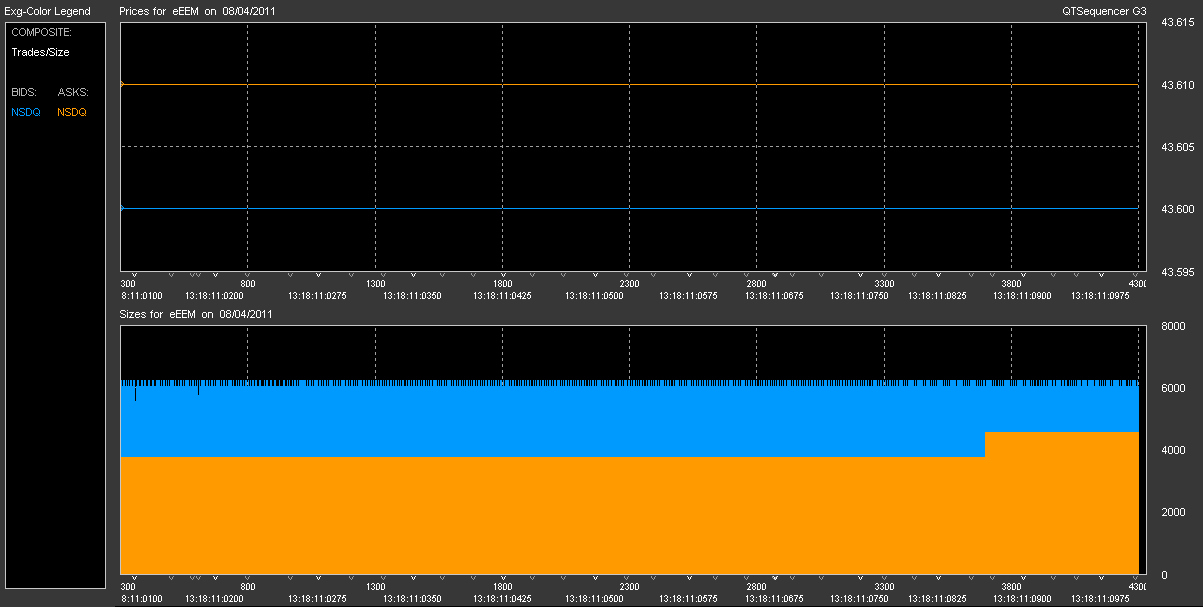Click 13:18:11:0350 under the prices chart
This screenshot has width=1203, height=607.
coord(411,296)
